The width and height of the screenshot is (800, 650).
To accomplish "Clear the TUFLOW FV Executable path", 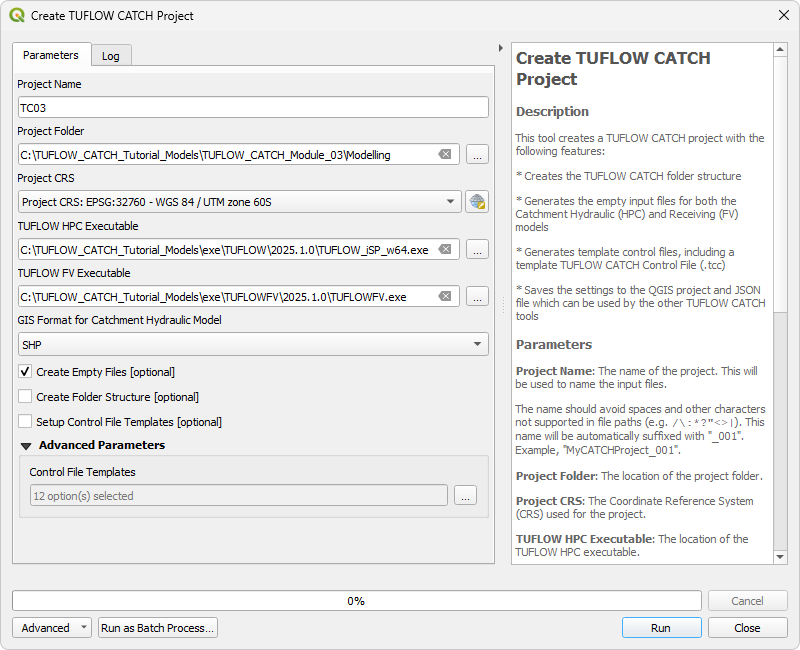I will (x=445, y=297).
